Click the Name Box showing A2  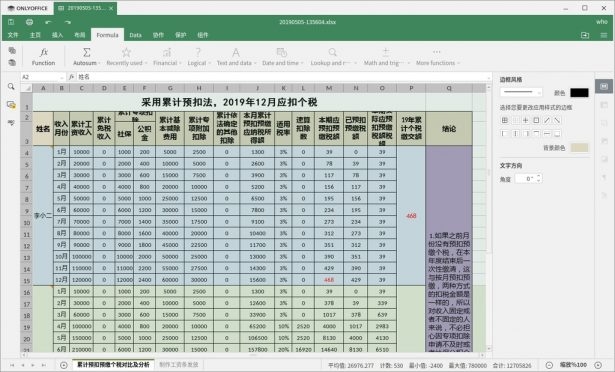point(43,77)
